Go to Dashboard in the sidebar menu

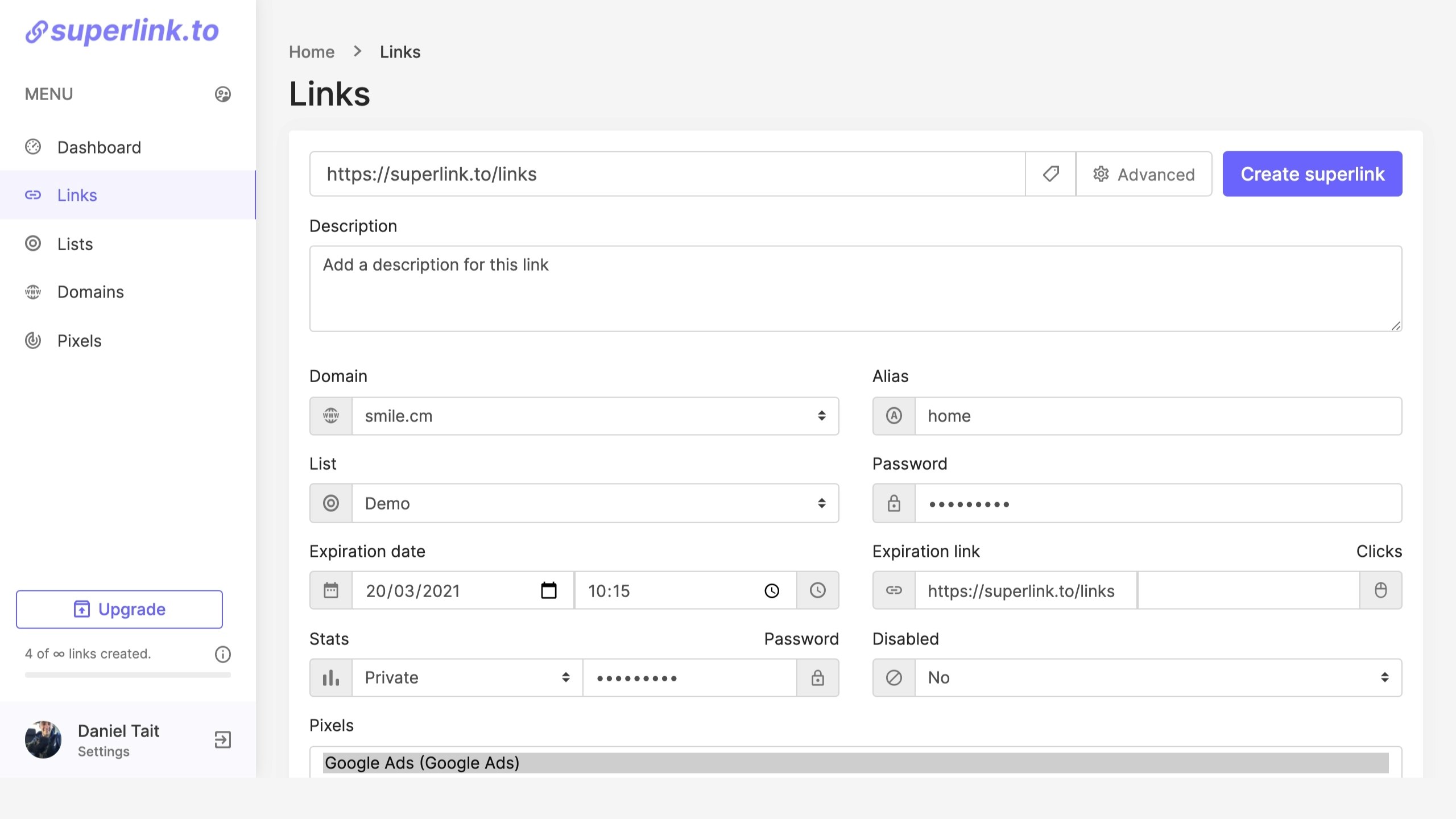pos(99,147)
